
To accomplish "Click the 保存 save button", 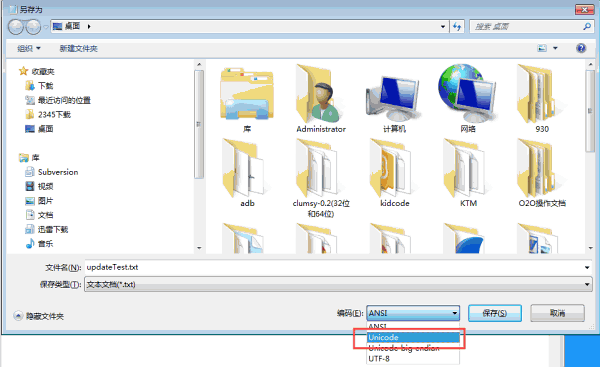I will click(494, 313).
